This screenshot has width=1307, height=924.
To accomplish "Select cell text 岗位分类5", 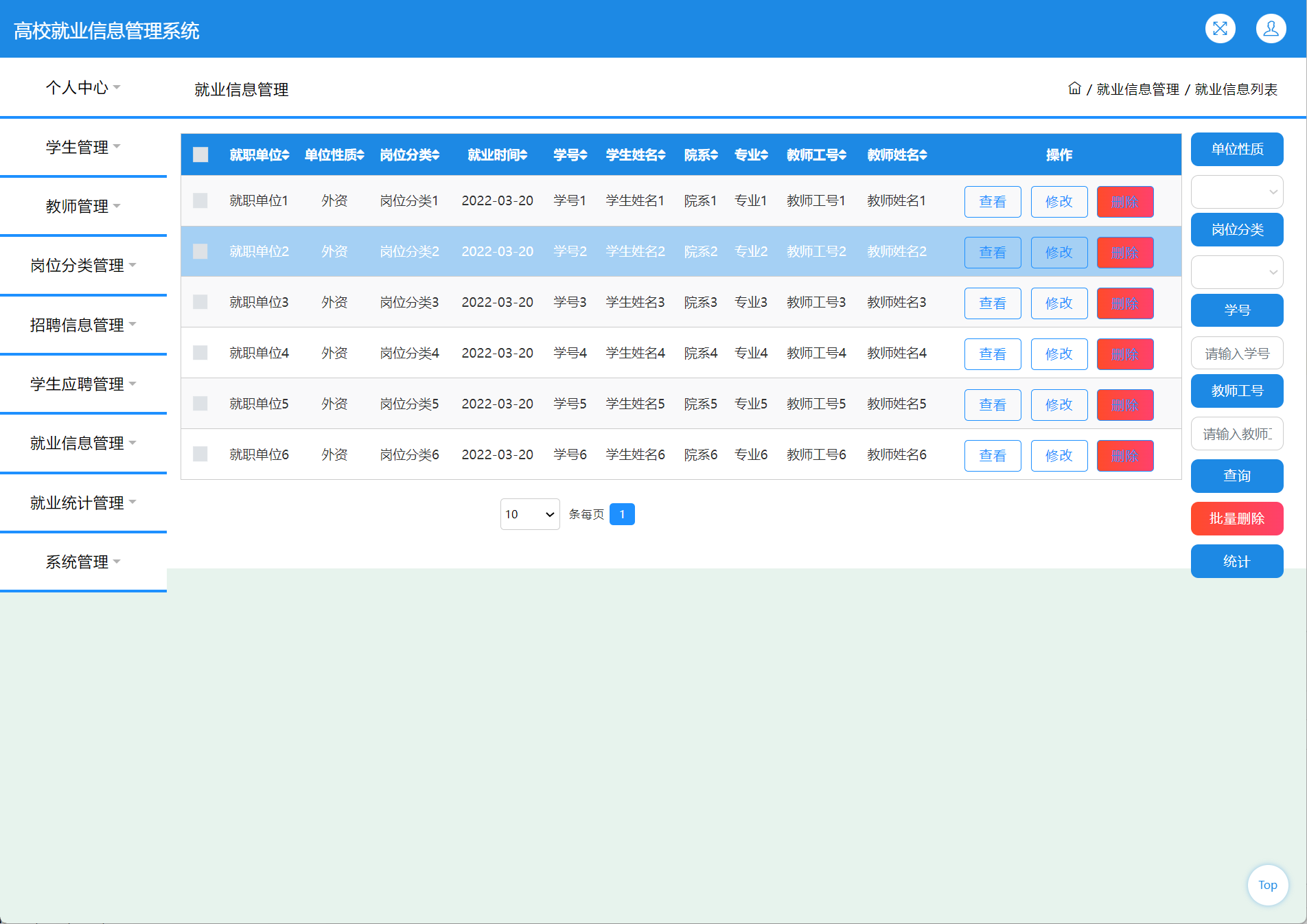I will pyautogui.click(x=409, y=404).
